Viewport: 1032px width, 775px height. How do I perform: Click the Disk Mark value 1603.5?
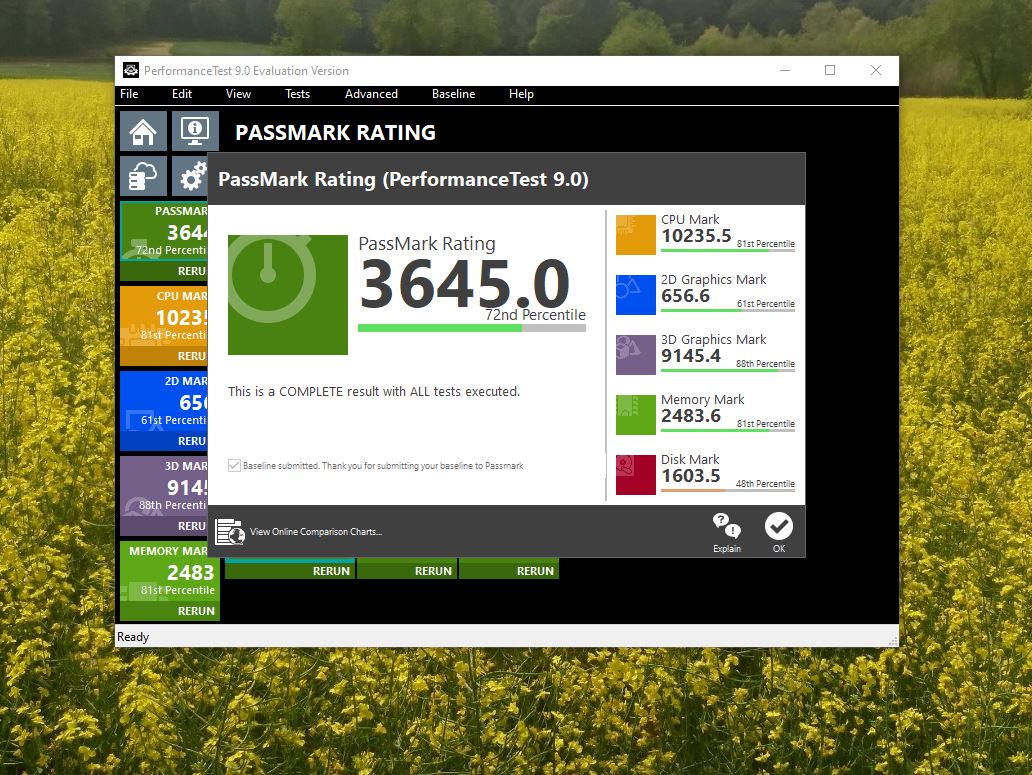[691, 476]
